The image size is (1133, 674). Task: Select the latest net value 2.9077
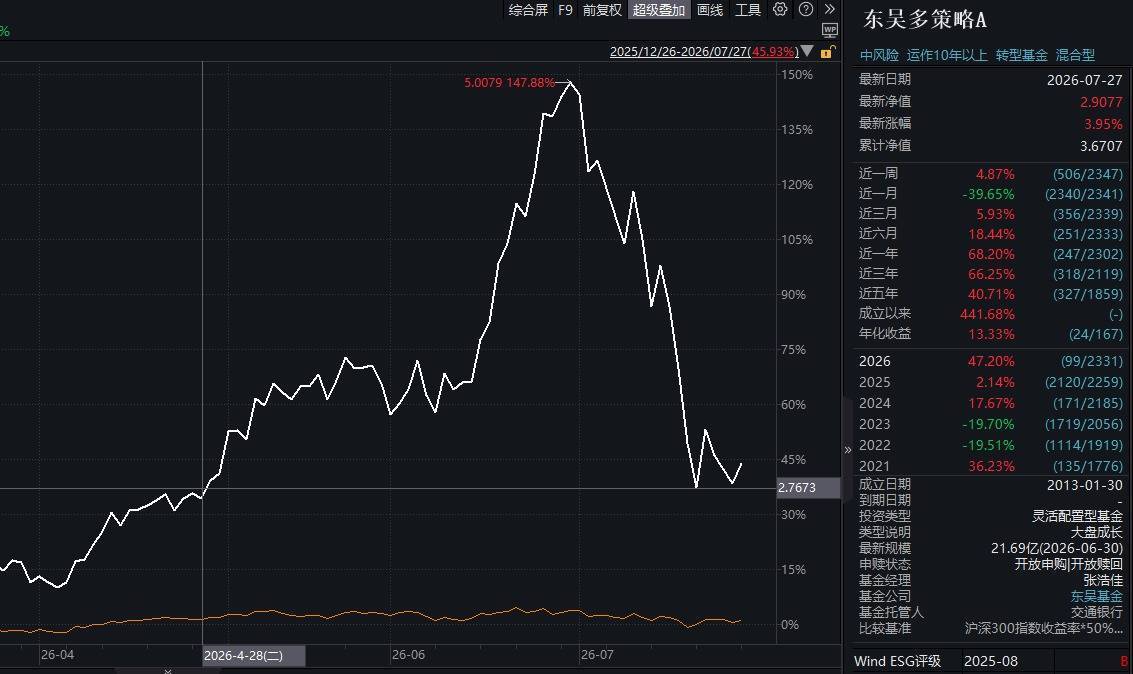point(1101,102)
